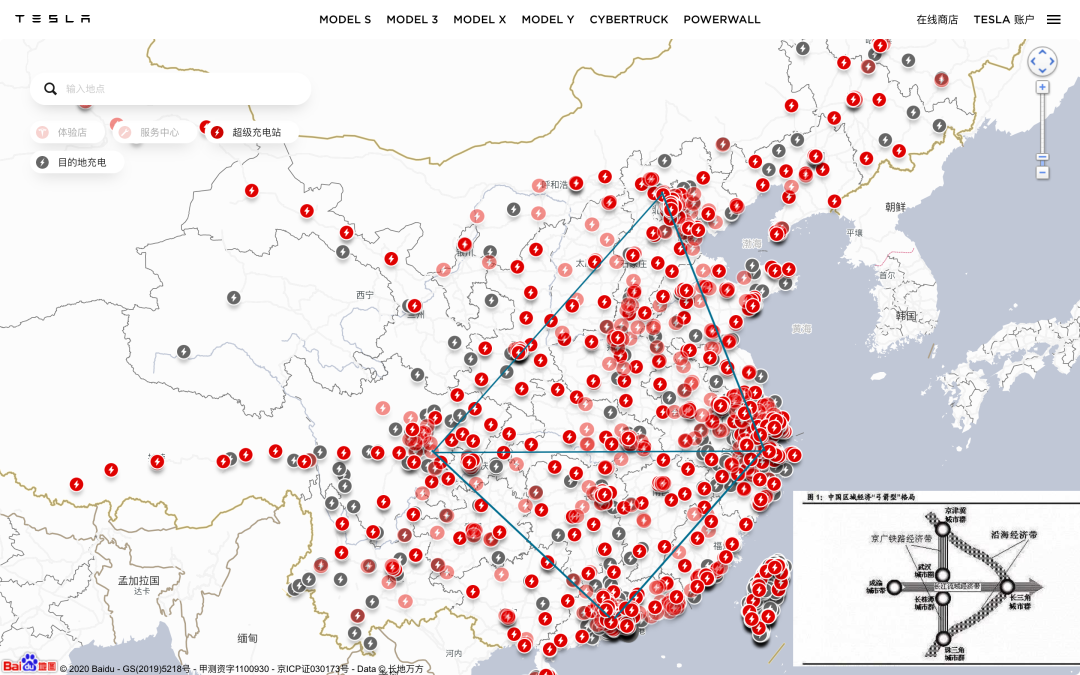Click the 西宁 city label
Viewport: 1080px width, 675px height.
[365, 295]
